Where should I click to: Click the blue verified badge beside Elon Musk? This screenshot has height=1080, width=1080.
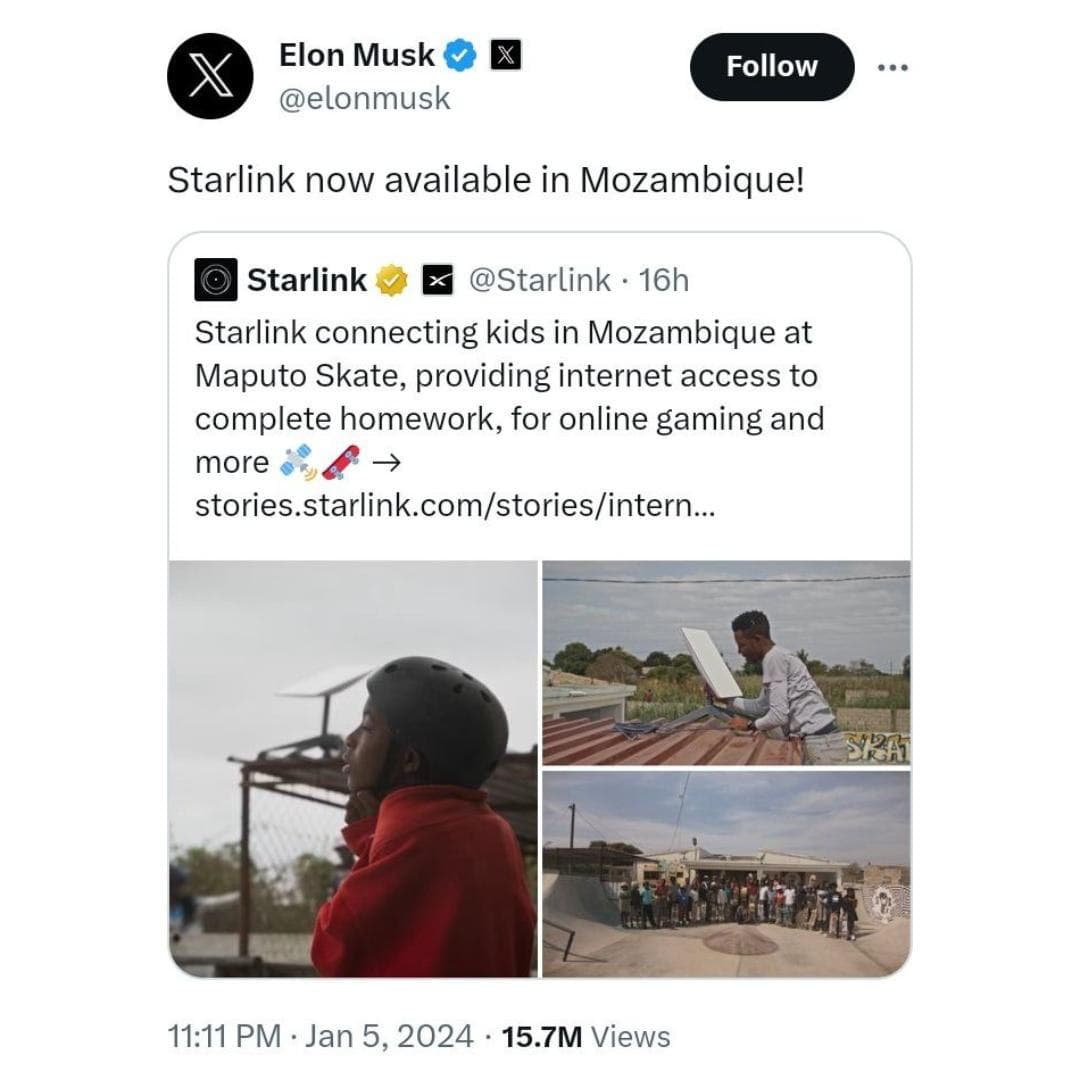[x=459, y=56]
